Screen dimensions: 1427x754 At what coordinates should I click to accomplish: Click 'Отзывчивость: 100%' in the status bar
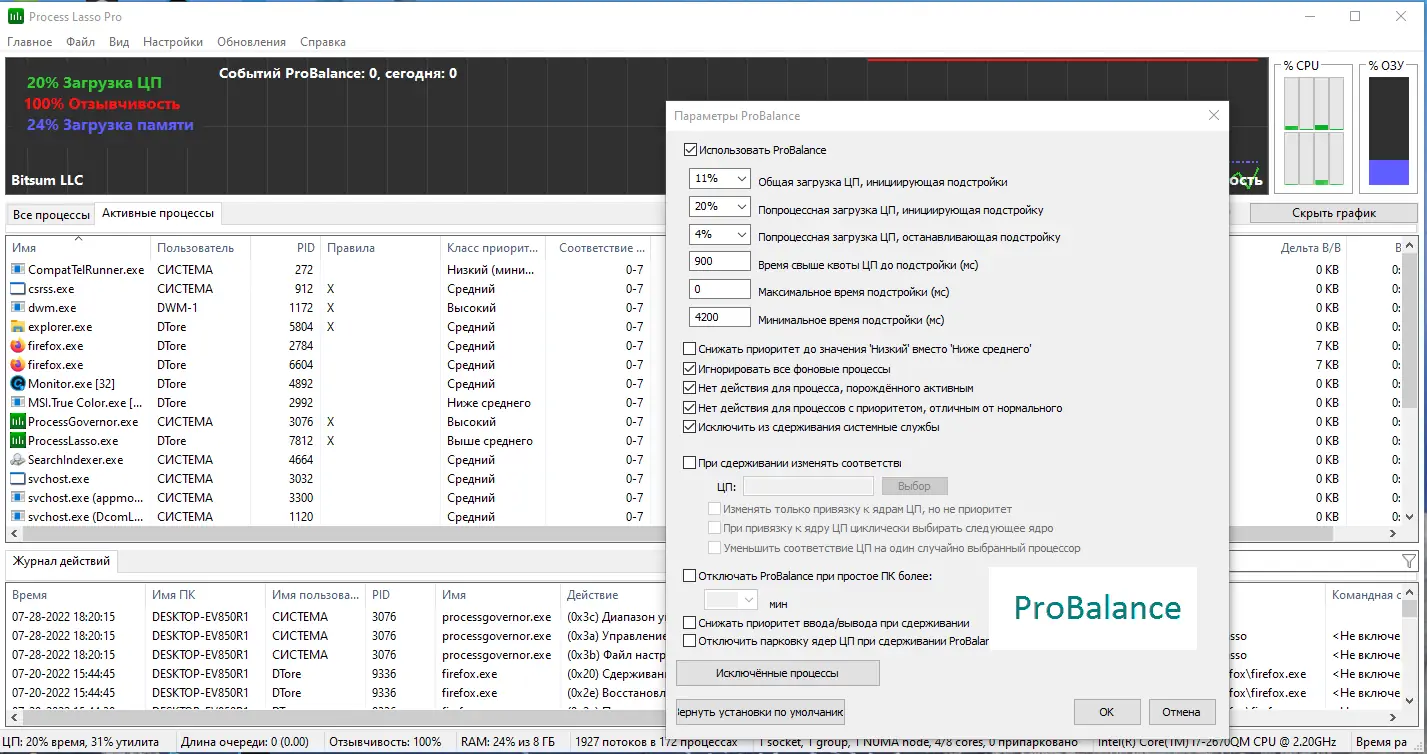pyautogui.click(x=385, y=743)
